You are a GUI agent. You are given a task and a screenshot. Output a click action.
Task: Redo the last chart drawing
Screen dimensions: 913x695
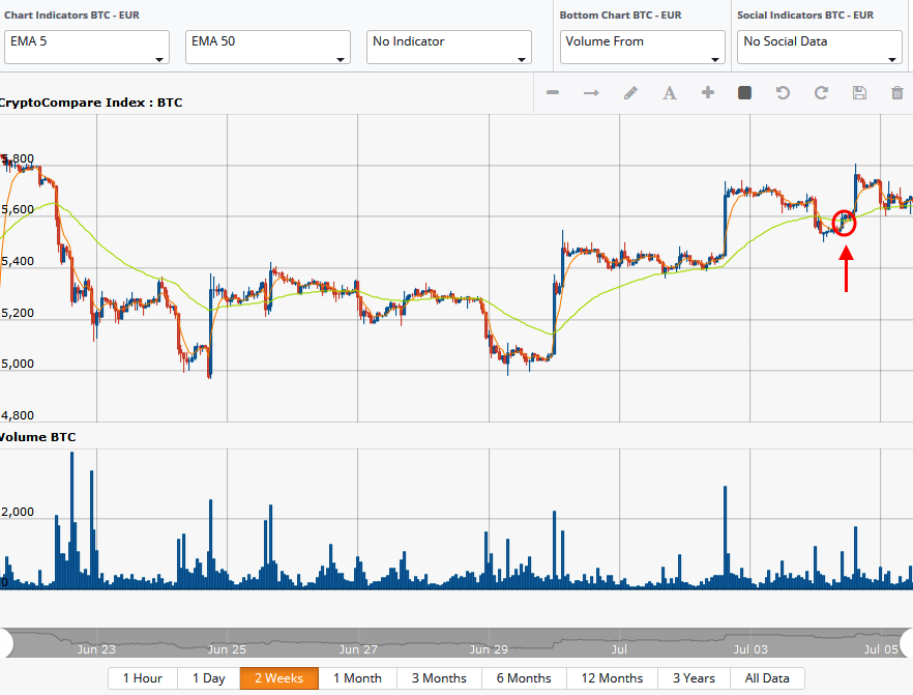[821, 93]
